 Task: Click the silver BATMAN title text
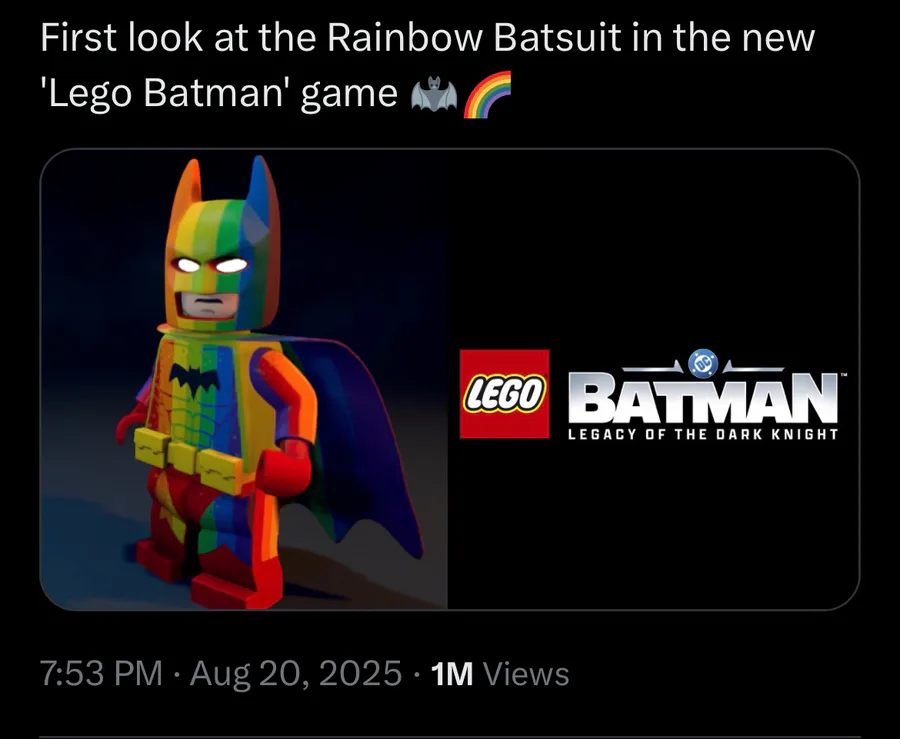tap(703, 397)
